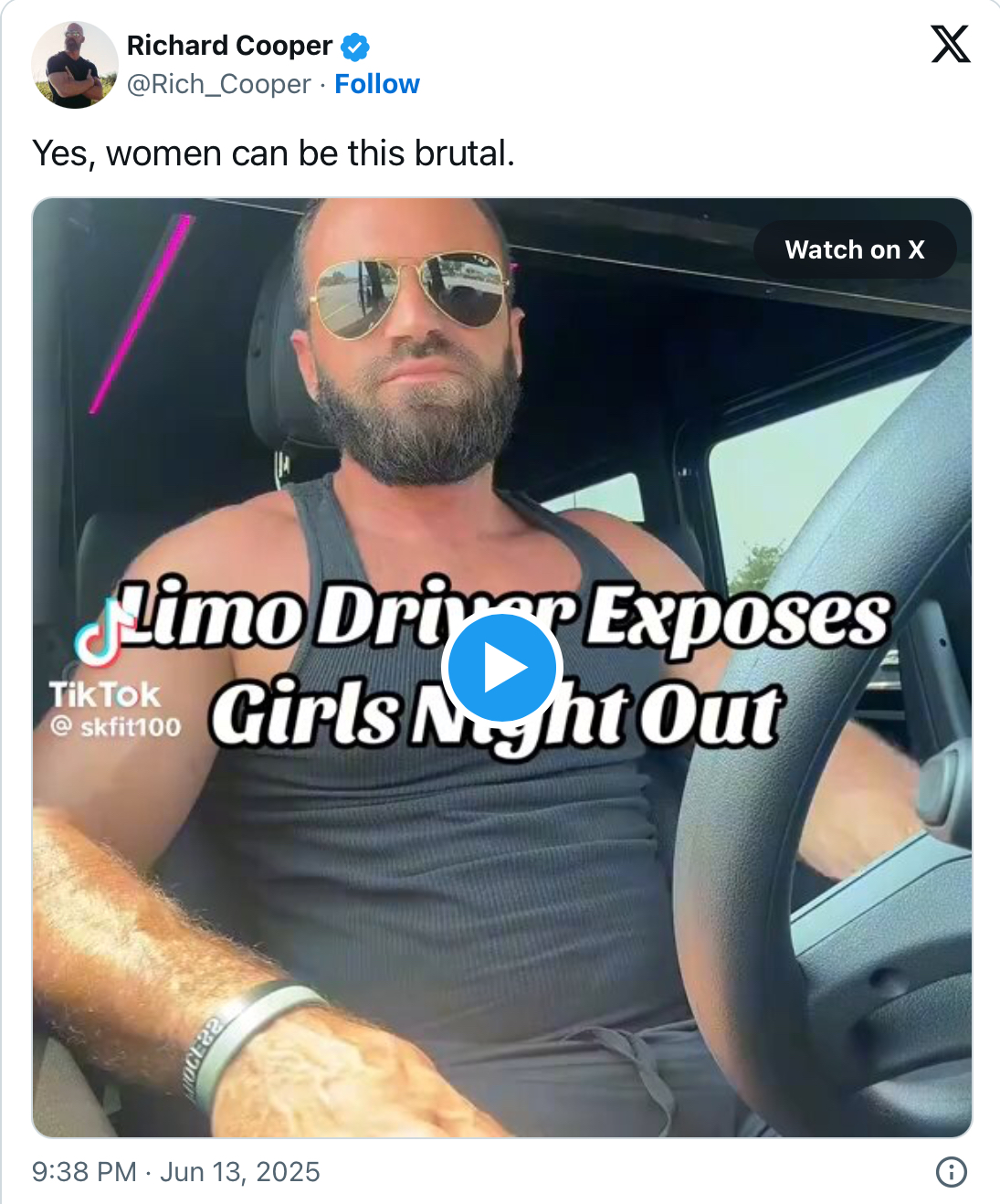Open the profile avatar picture
The height and width of the screenshot is (1204, 1000).
pyautogui.click(x=75, y=65)
